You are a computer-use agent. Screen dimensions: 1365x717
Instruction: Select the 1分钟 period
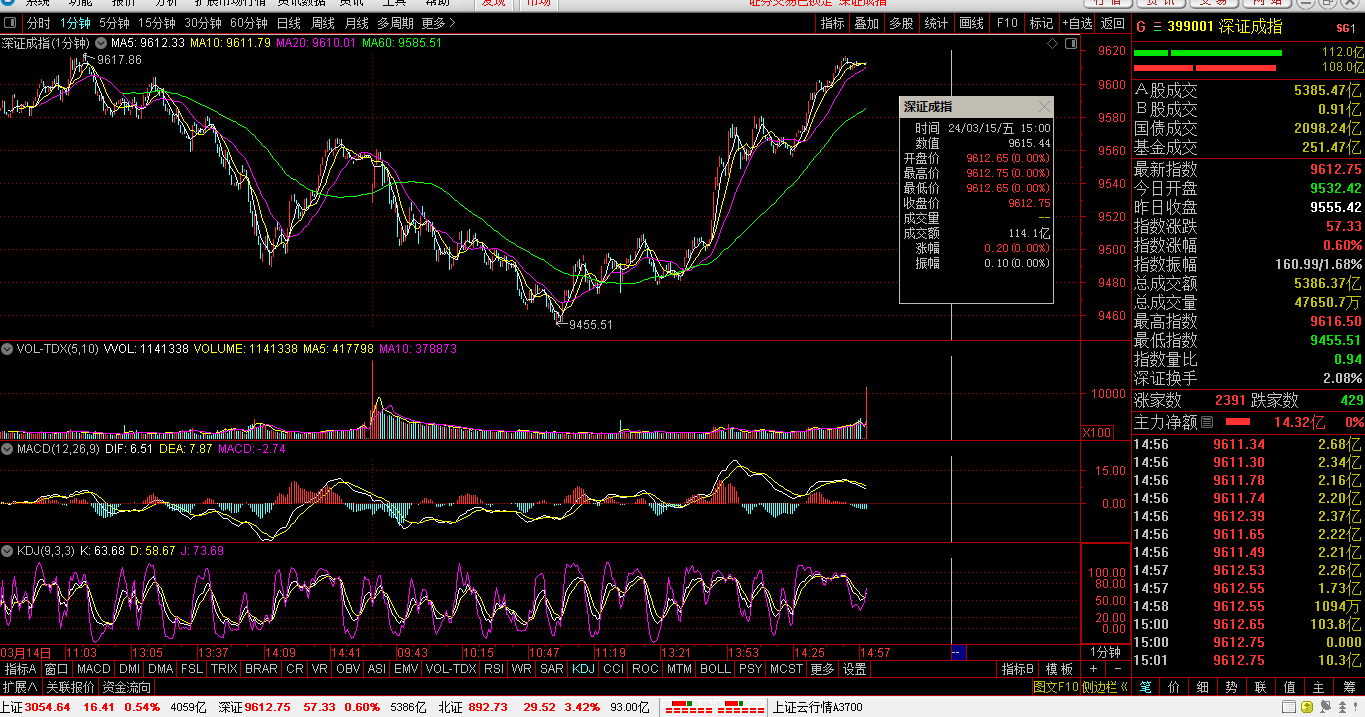pyautogui.click(x=75, y=23)
